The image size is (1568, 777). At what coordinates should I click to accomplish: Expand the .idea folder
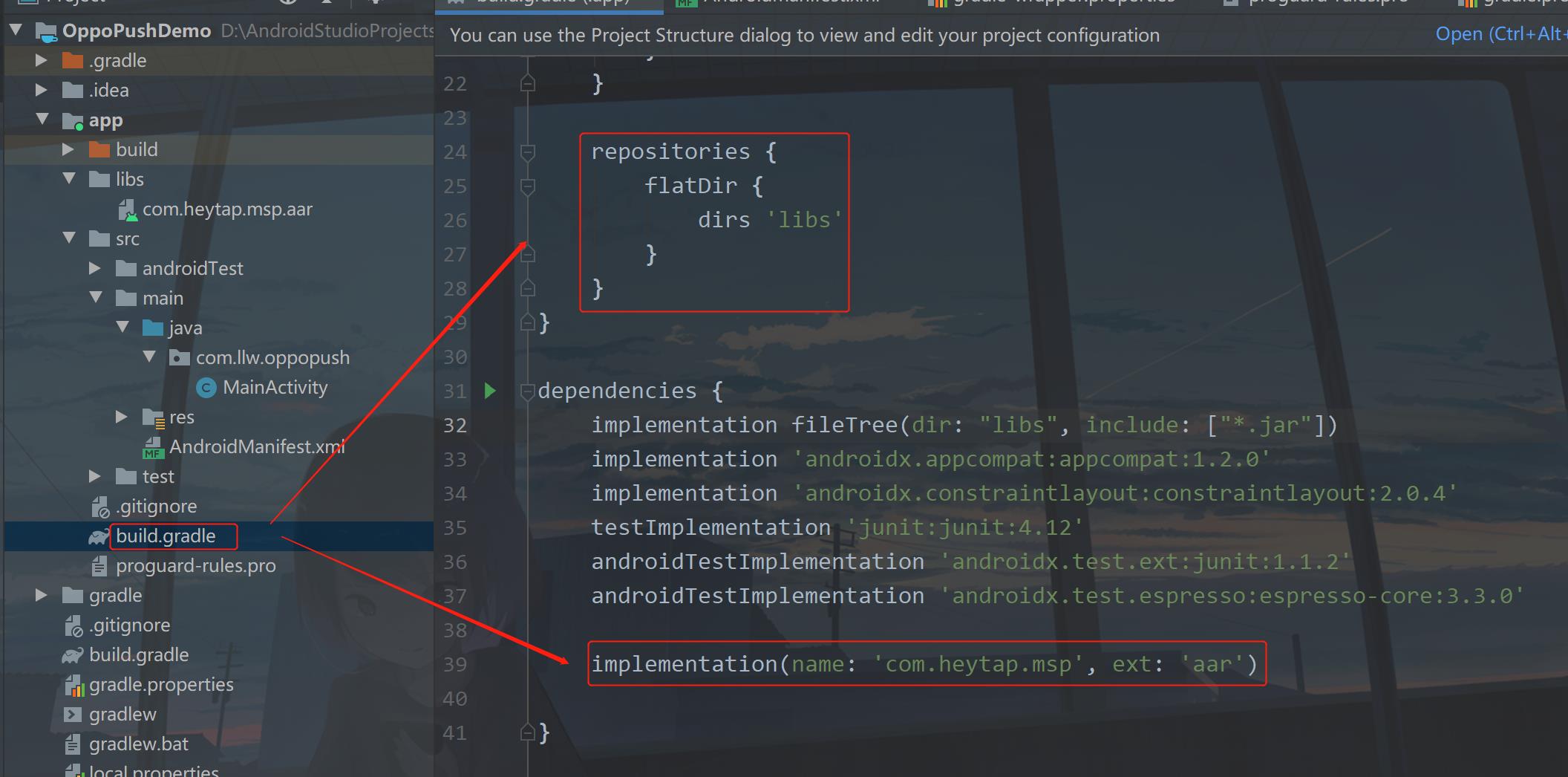42,90
